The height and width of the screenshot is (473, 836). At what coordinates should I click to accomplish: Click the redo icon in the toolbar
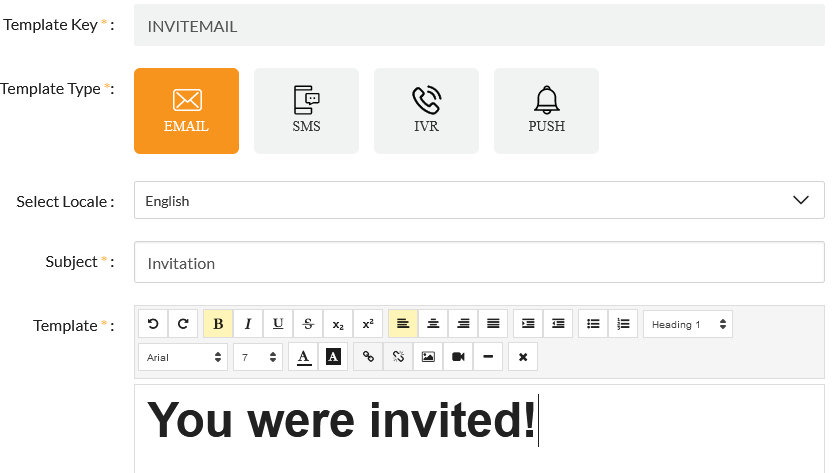183,324
